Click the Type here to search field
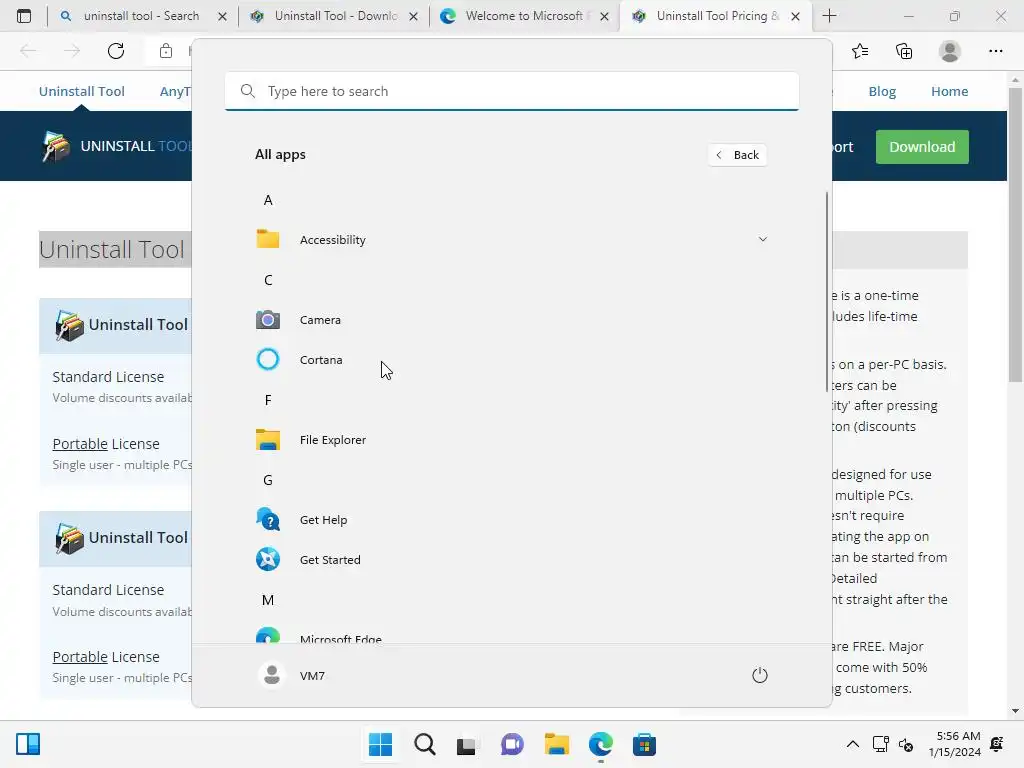This screenshot has width=1024, height=768. click(x=511, y=91)
